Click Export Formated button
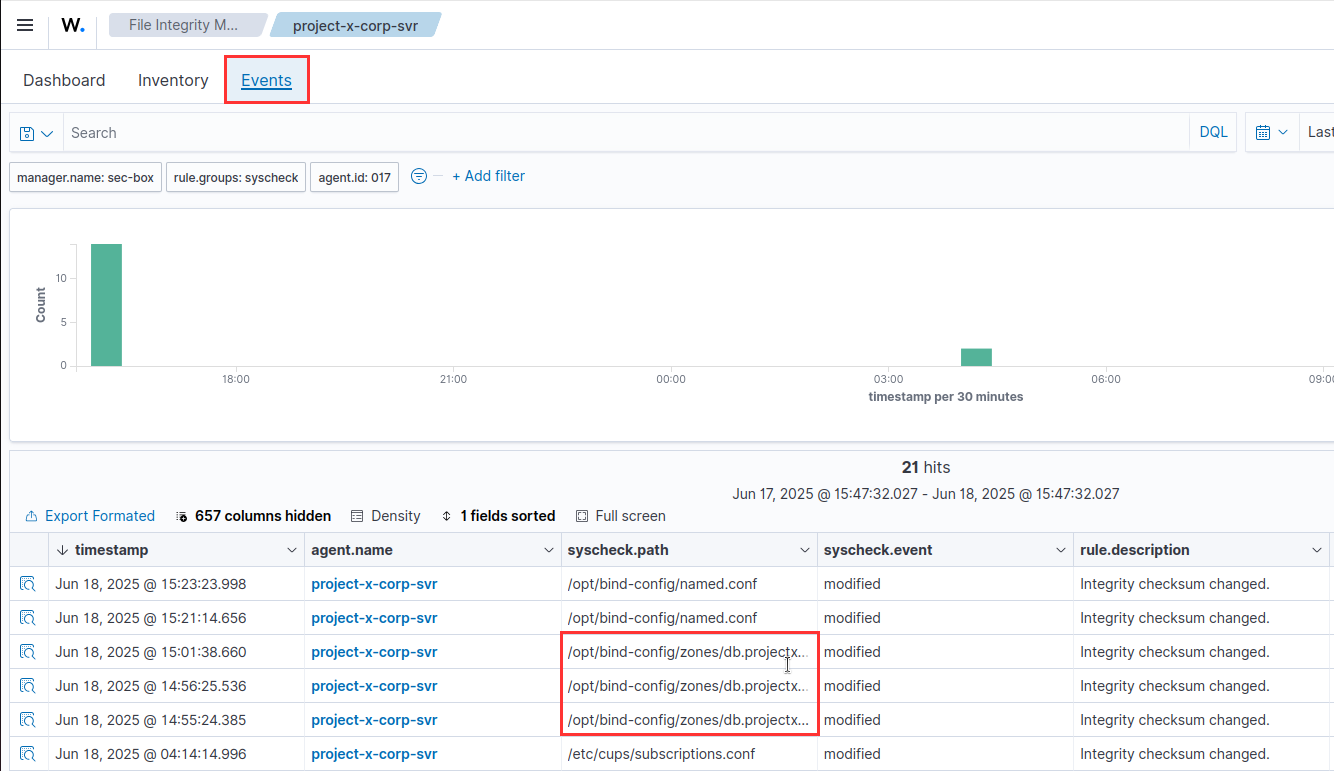Image resolution: width=1334 pixels, height=771 pixels. point(90,516)
